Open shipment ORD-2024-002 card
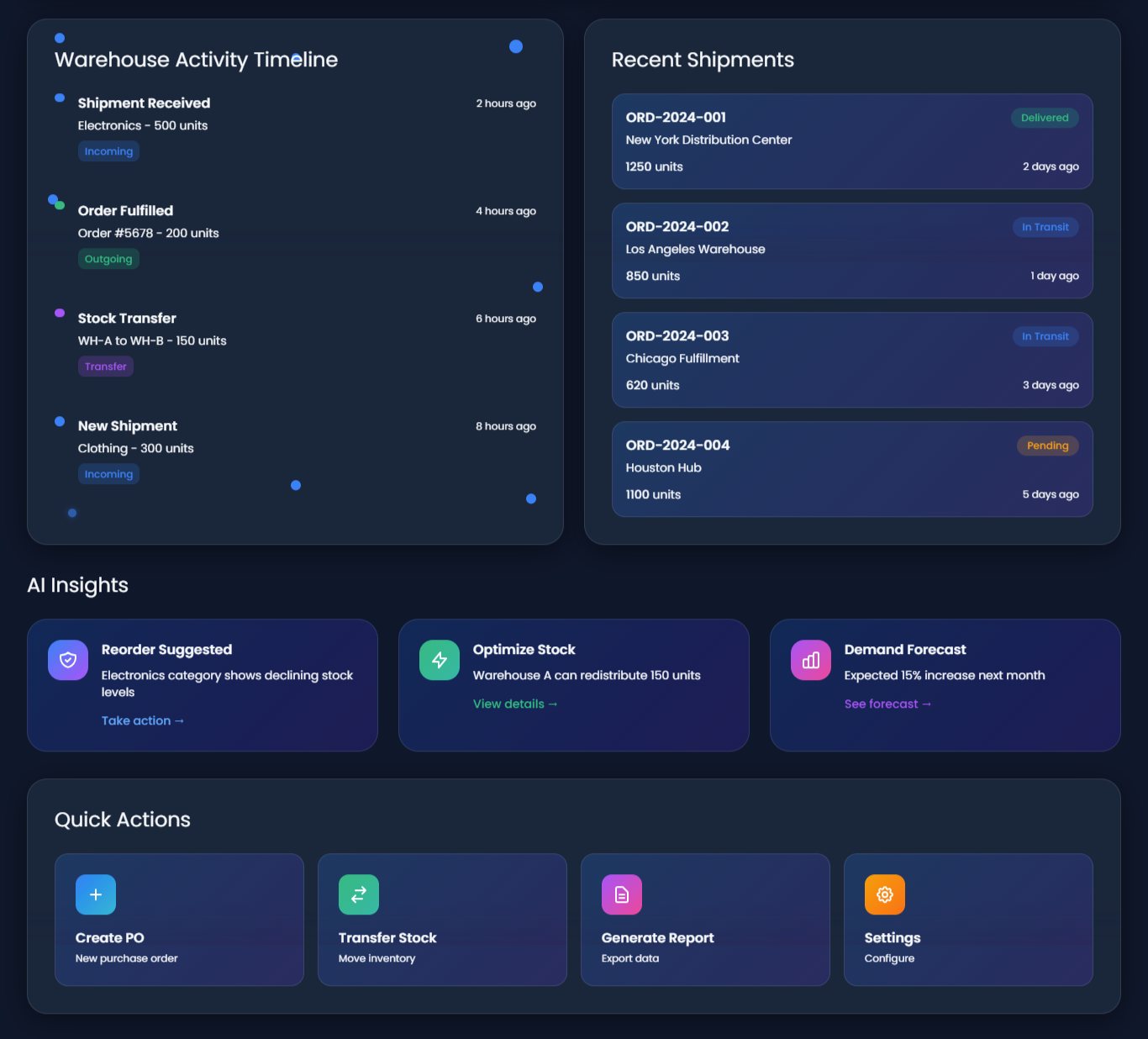The width and height of the screenshot is (1148, 1039). point(852,251)
